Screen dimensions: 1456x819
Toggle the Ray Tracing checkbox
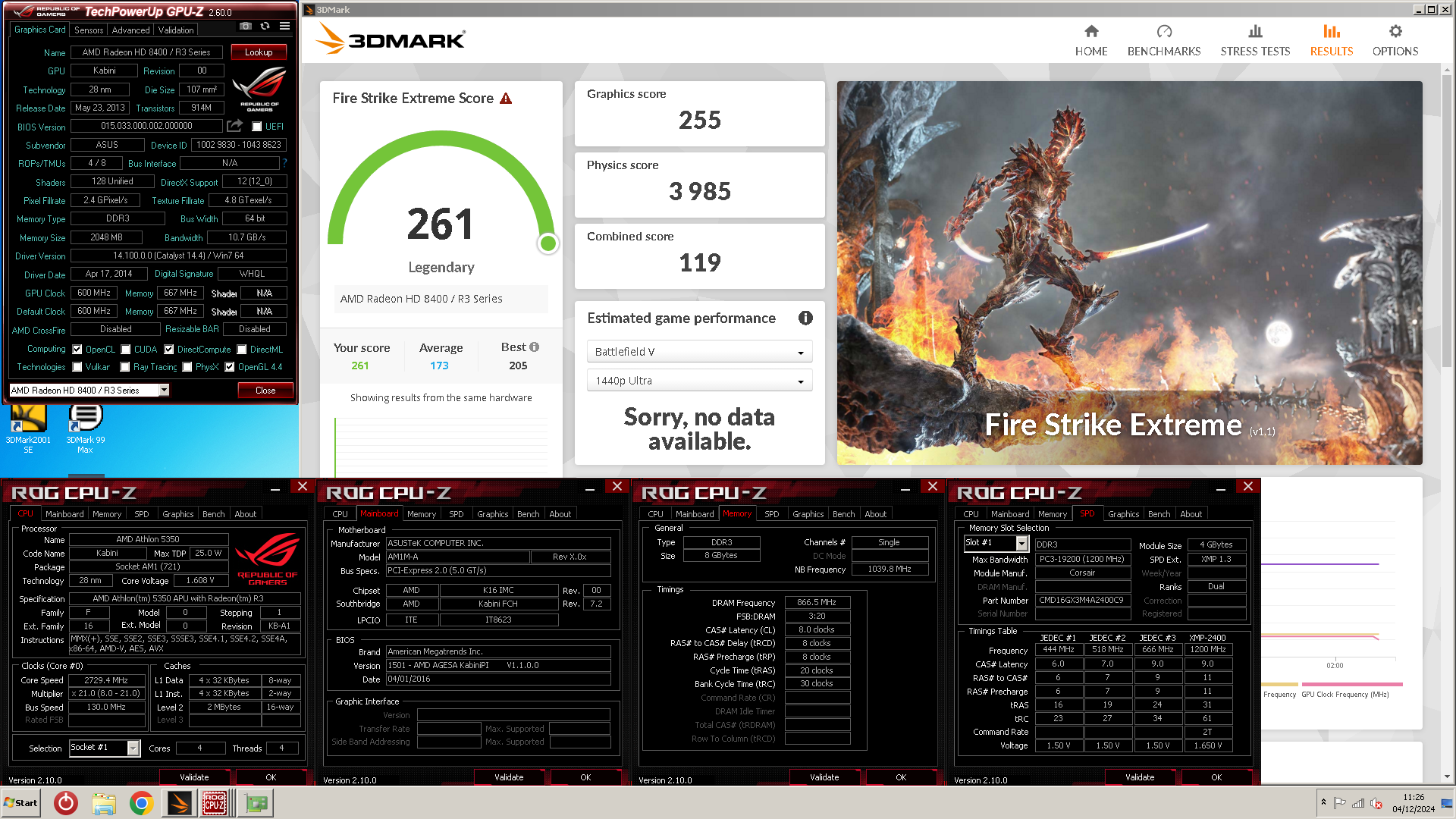click(x=125, y=367)
